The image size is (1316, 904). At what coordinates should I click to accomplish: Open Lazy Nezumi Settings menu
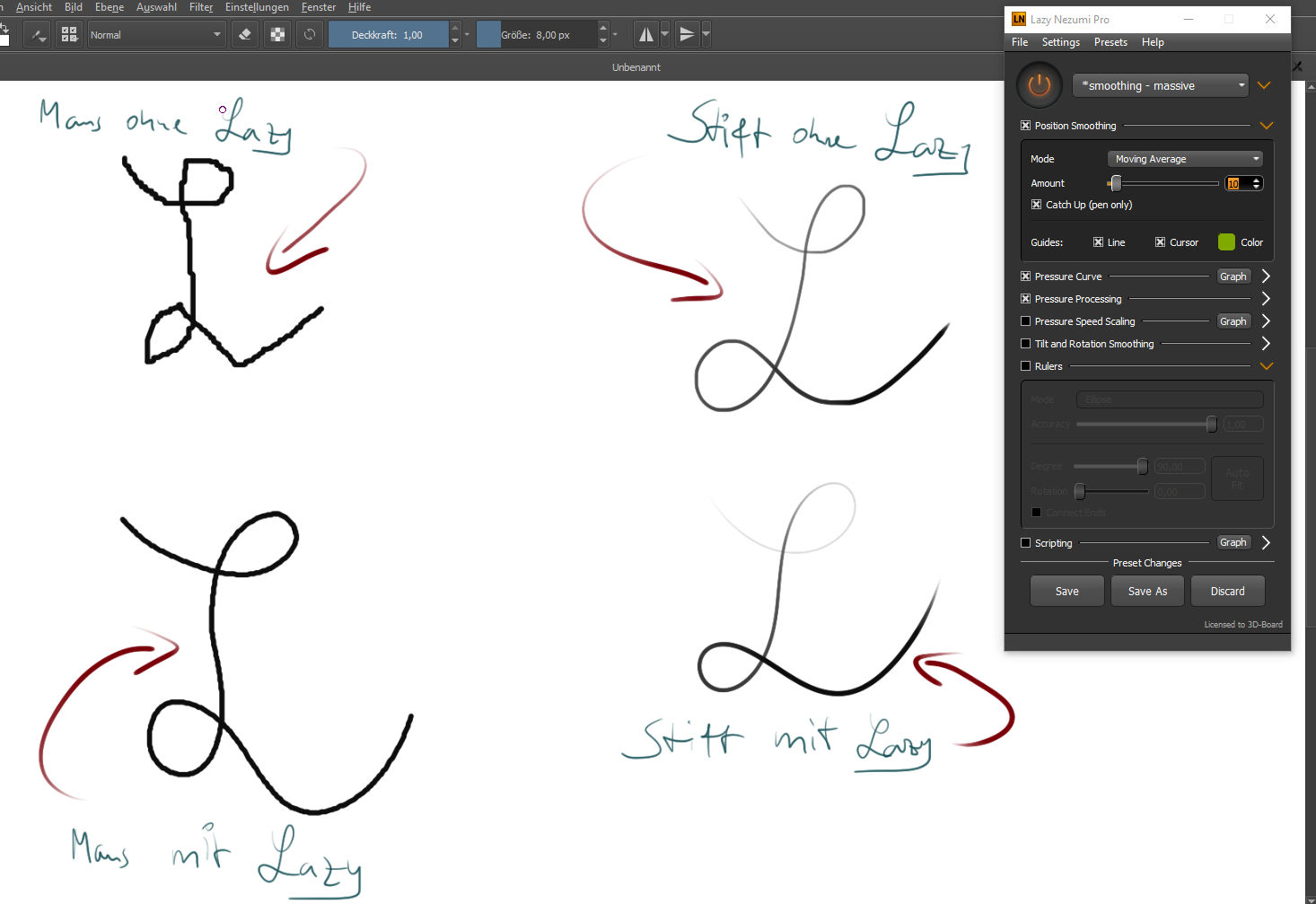(1060, 42)
